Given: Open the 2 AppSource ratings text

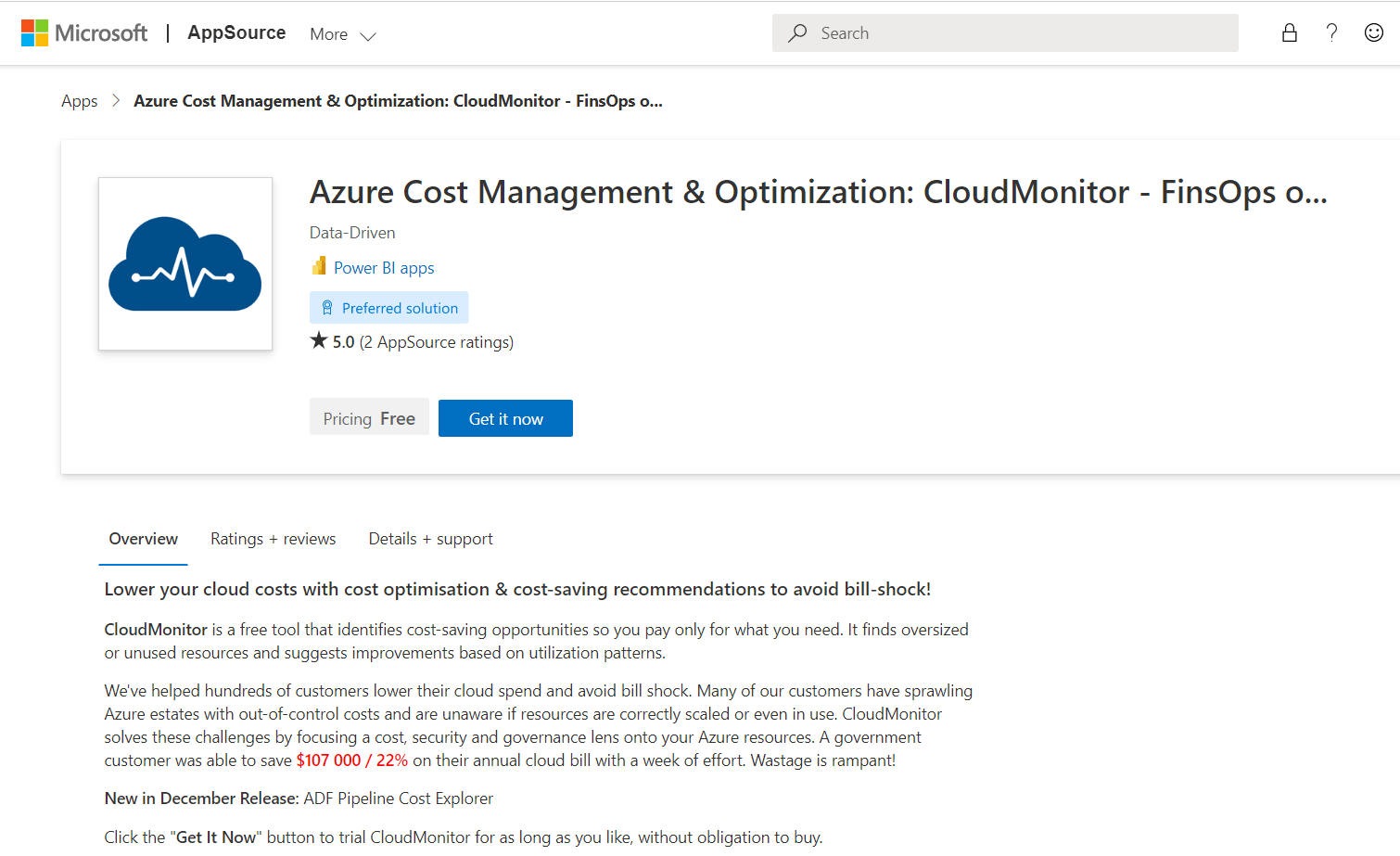Looking at the screenshot, I should (437, 342).
